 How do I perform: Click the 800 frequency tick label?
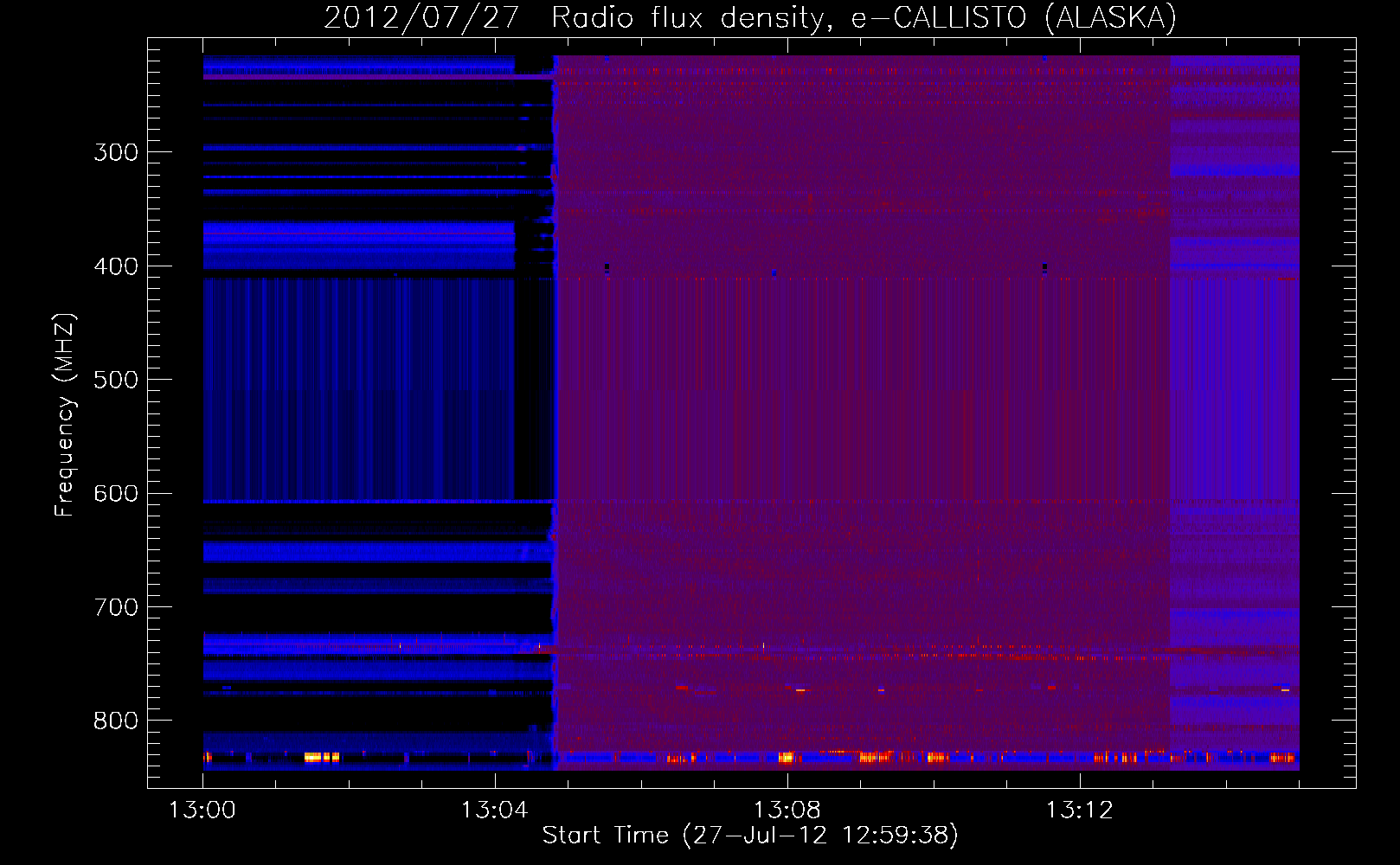(x=116, y=721)
